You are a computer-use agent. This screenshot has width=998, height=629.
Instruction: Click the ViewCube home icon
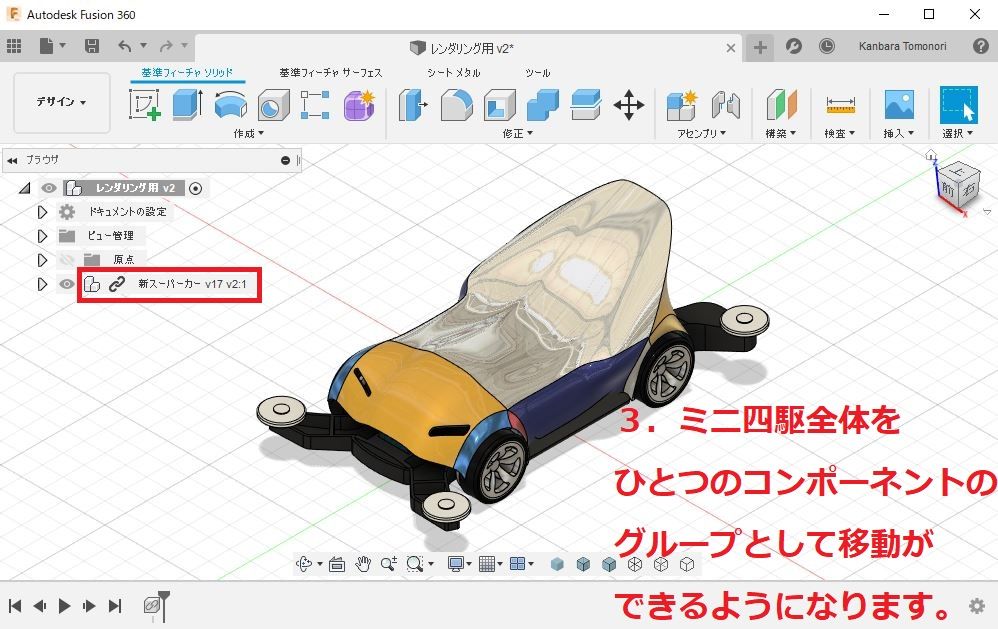point(931,154)
